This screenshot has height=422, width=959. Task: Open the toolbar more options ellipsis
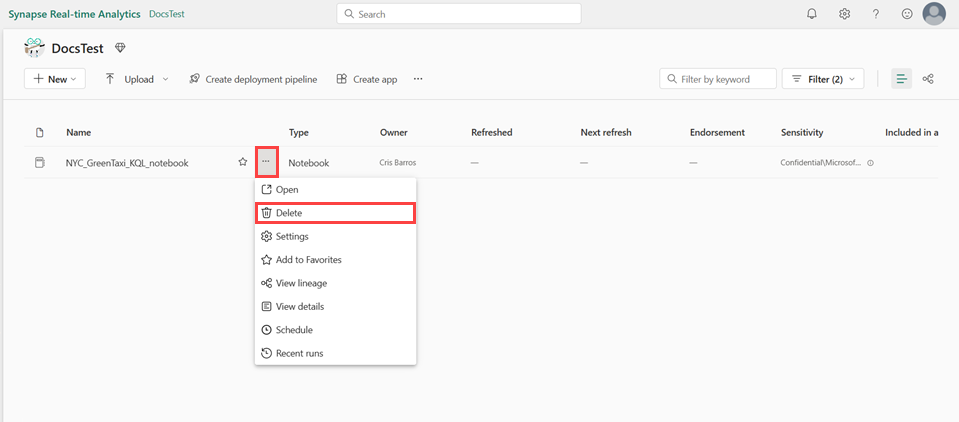pyautogui.click(x=418, y=79)
